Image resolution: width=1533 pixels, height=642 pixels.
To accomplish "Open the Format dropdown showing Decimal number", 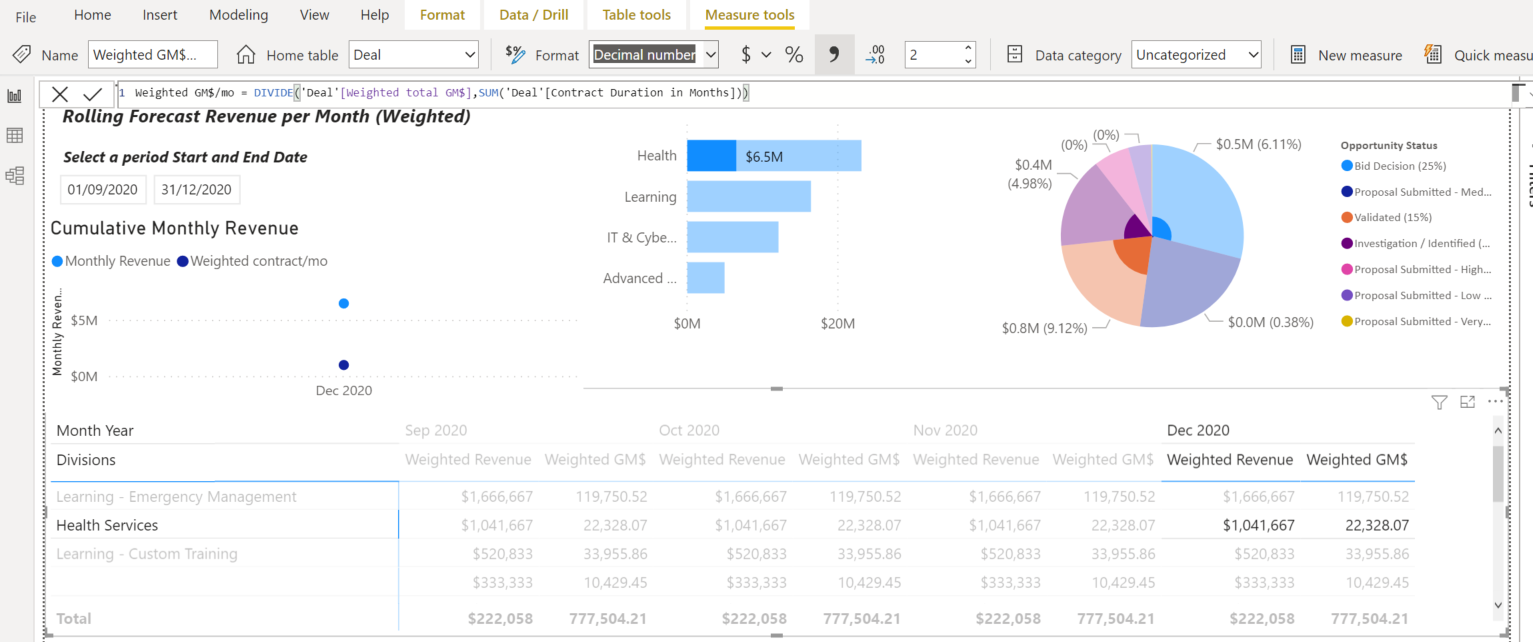I will (x=654, y=55).
